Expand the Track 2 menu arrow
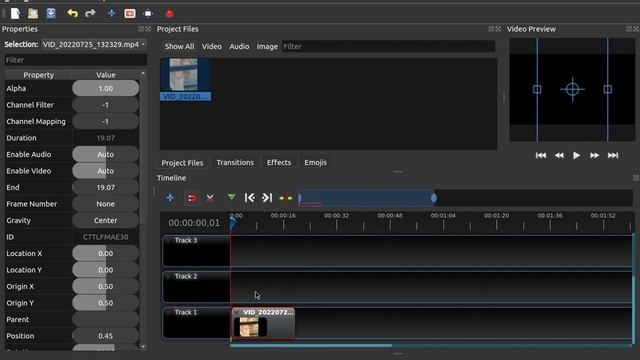This screenshot has width=640, height=360. [x=168, y=276]
